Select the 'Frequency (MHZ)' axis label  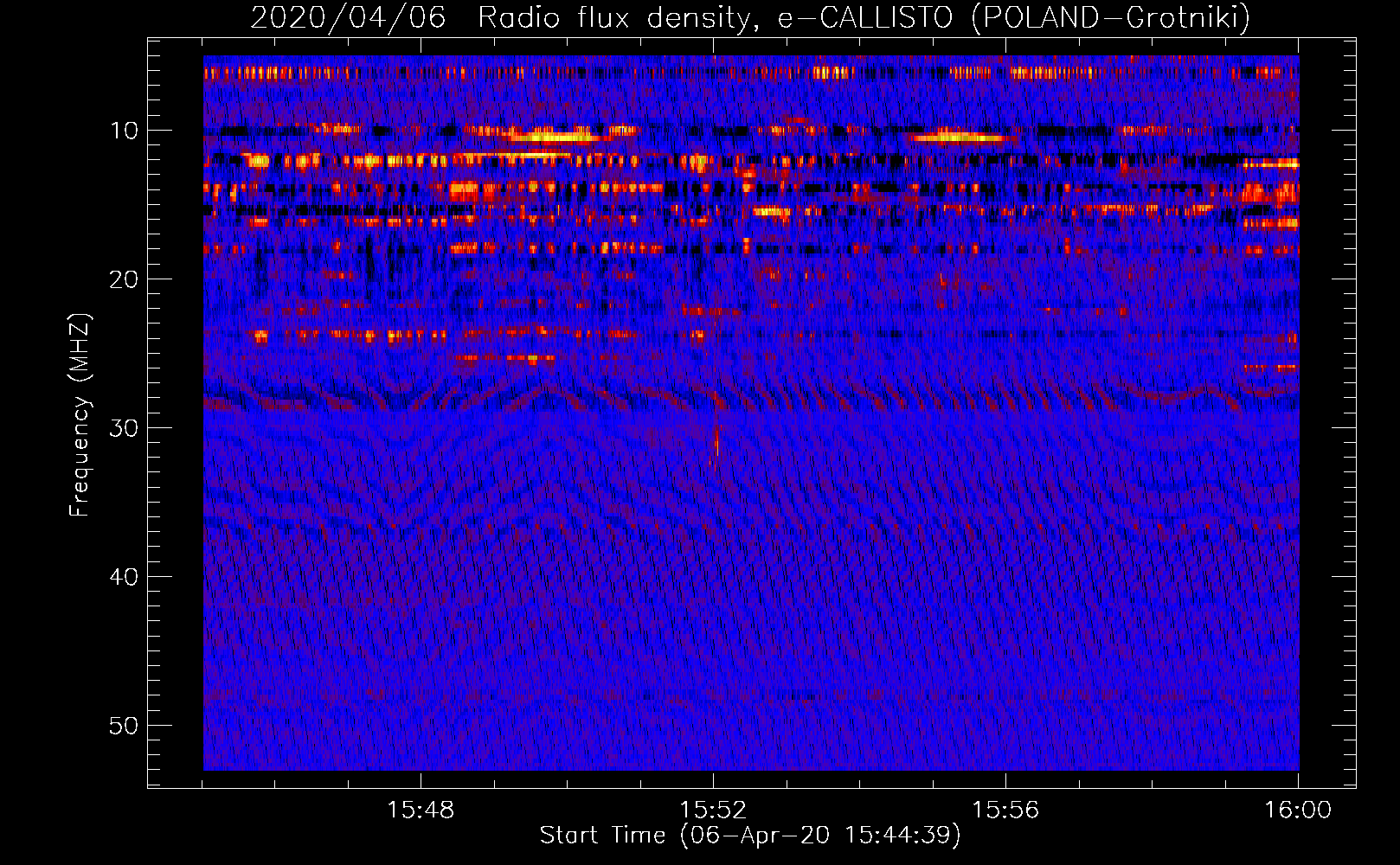pyautogui.click(x=80, y=416)
